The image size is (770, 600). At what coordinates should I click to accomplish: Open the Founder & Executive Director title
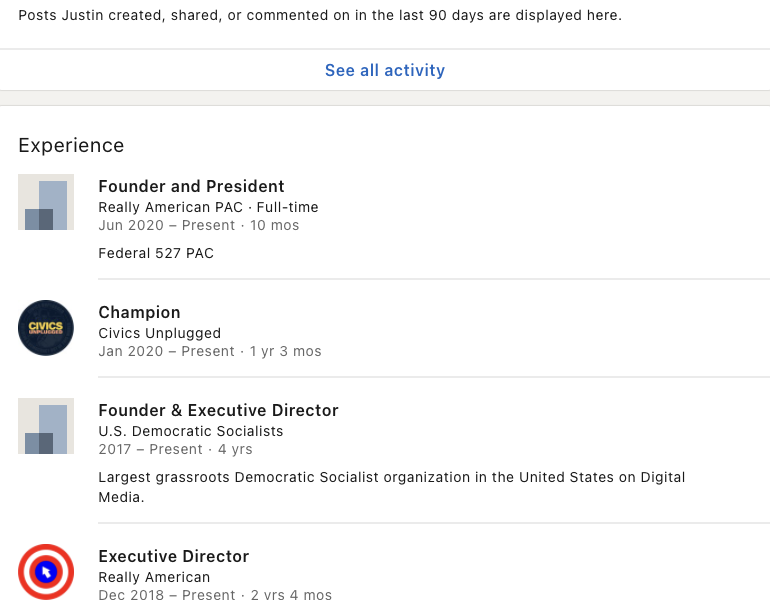(x=218, y=410)
